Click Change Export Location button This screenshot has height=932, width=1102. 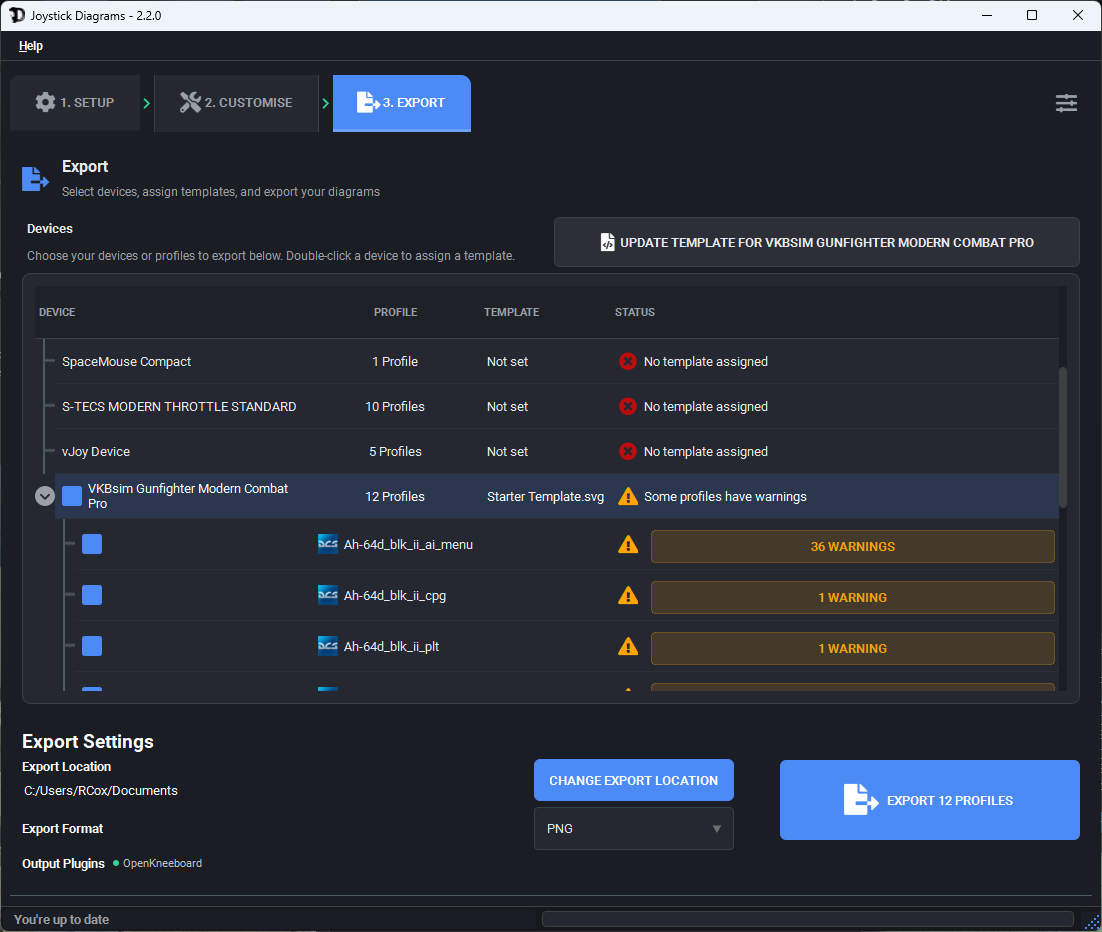[x=633, y=780]
